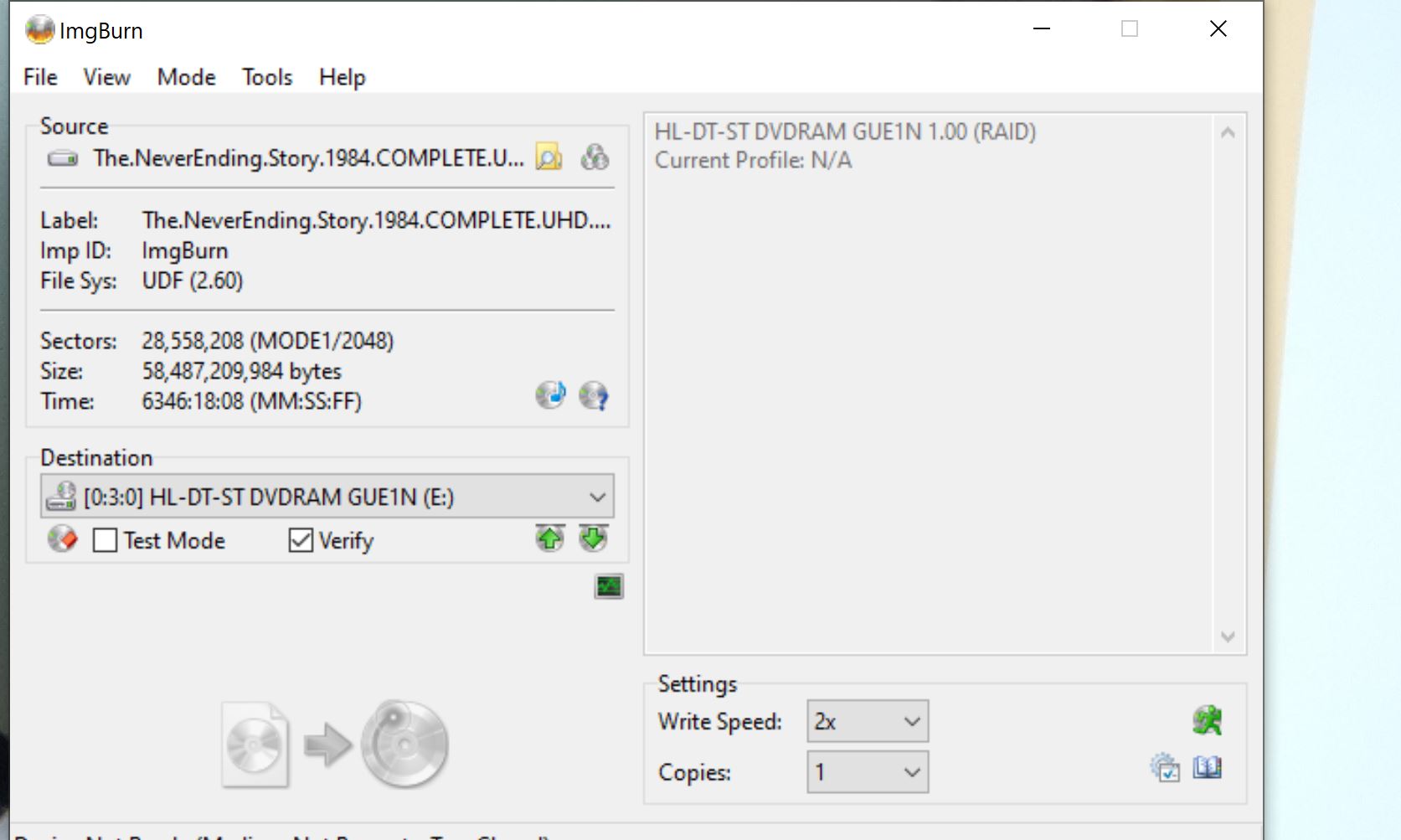1401x840 pixels.
Task: Click the disc eraser icon
Action: coord(63,539)
